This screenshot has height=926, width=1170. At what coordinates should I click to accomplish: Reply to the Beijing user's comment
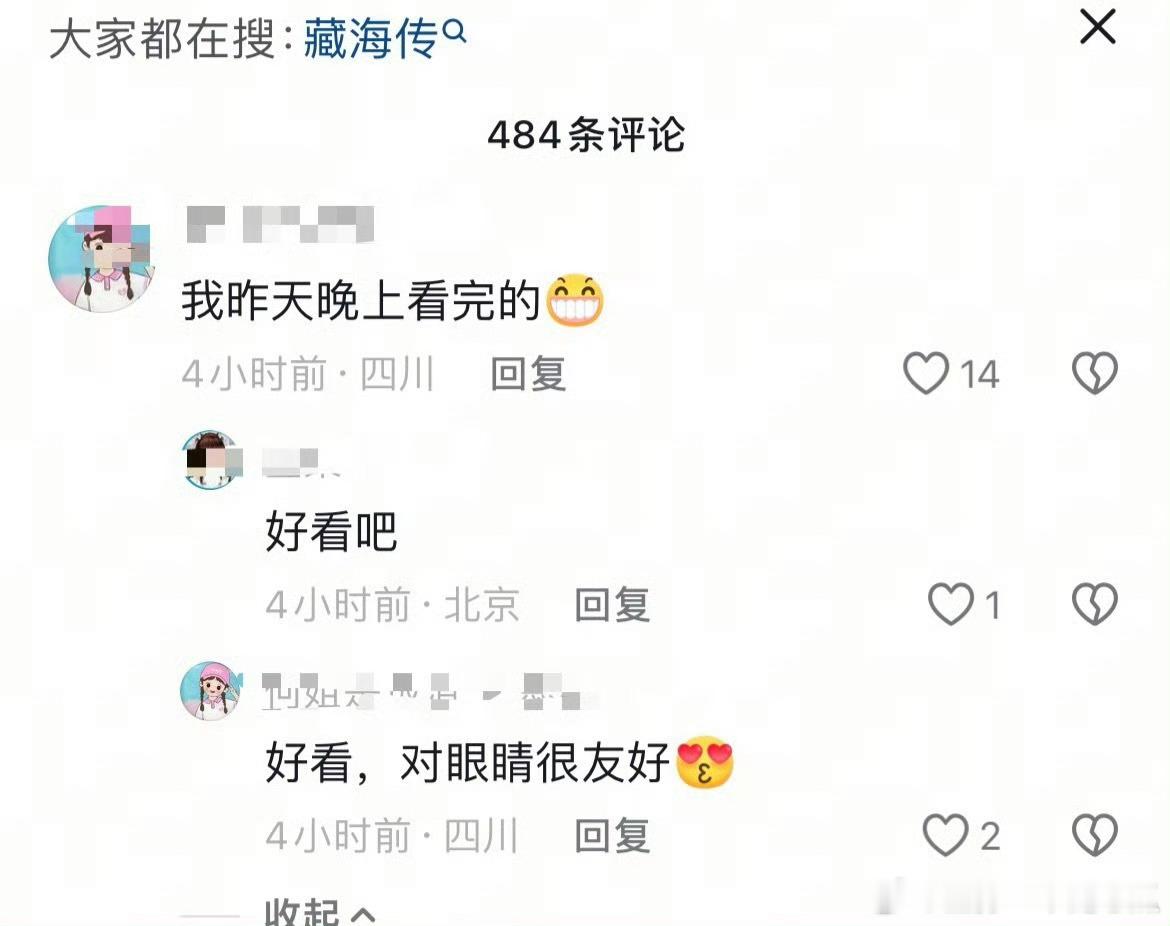tap(612, 604)
